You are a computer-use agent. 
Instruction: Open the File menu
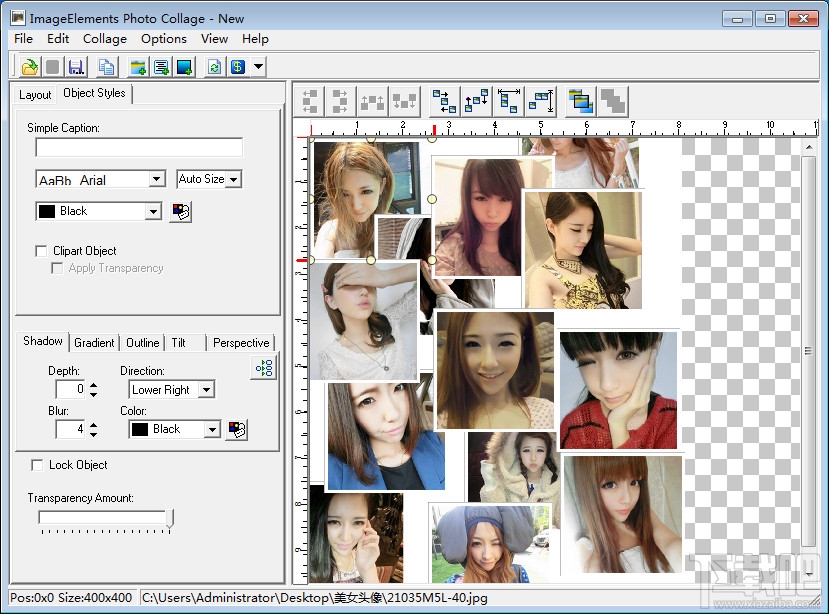click(23, 39)
